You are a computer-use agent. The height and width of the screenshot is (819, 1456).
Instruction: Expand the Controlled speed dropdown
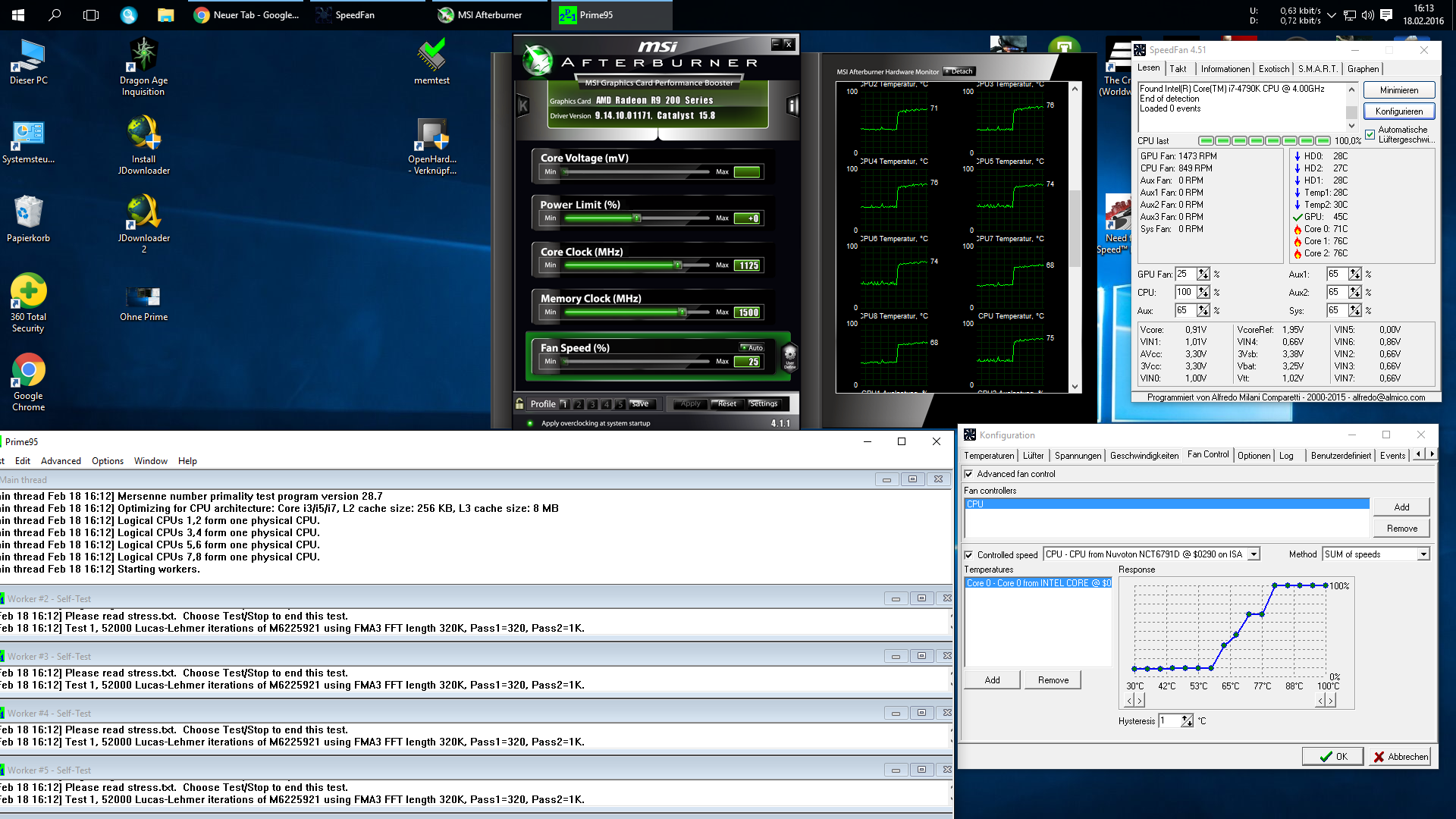(1254, 554)
